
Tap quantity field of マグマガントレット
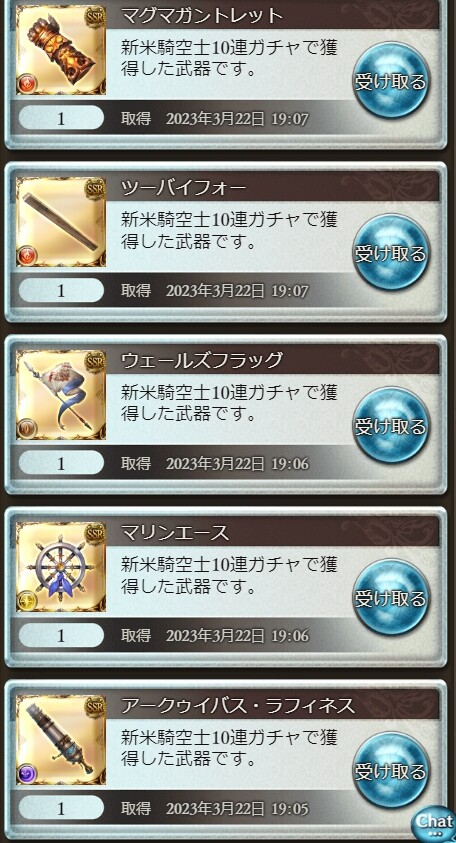[x=61, y=118]
